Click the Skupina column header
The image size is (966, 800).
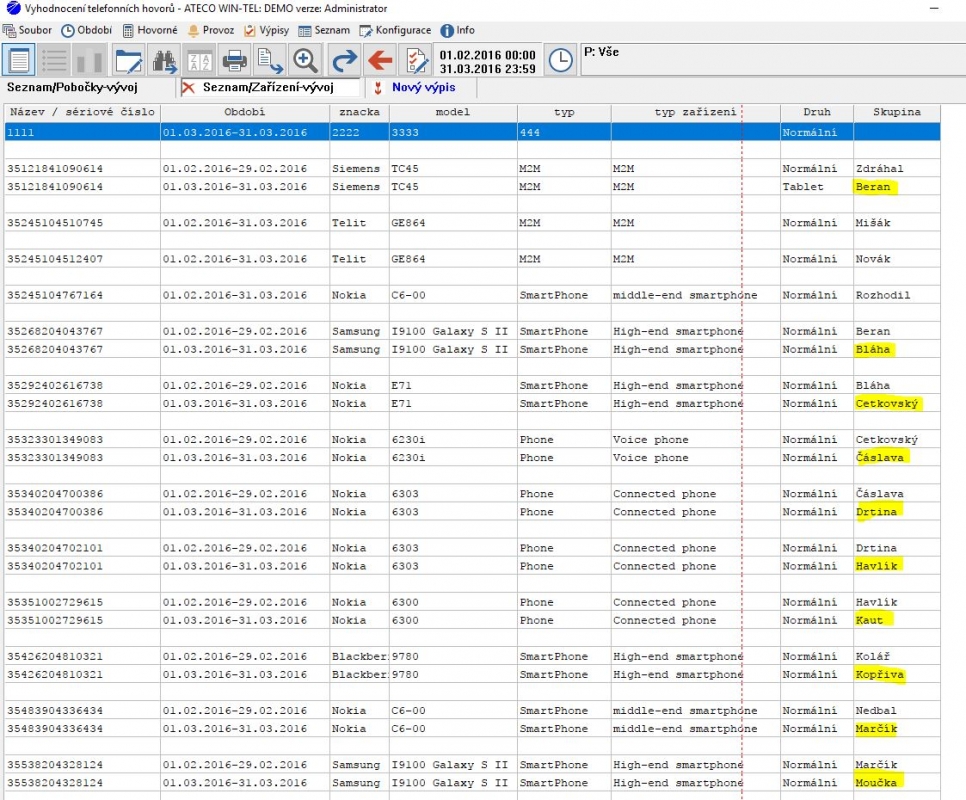[x=897, y=112]
